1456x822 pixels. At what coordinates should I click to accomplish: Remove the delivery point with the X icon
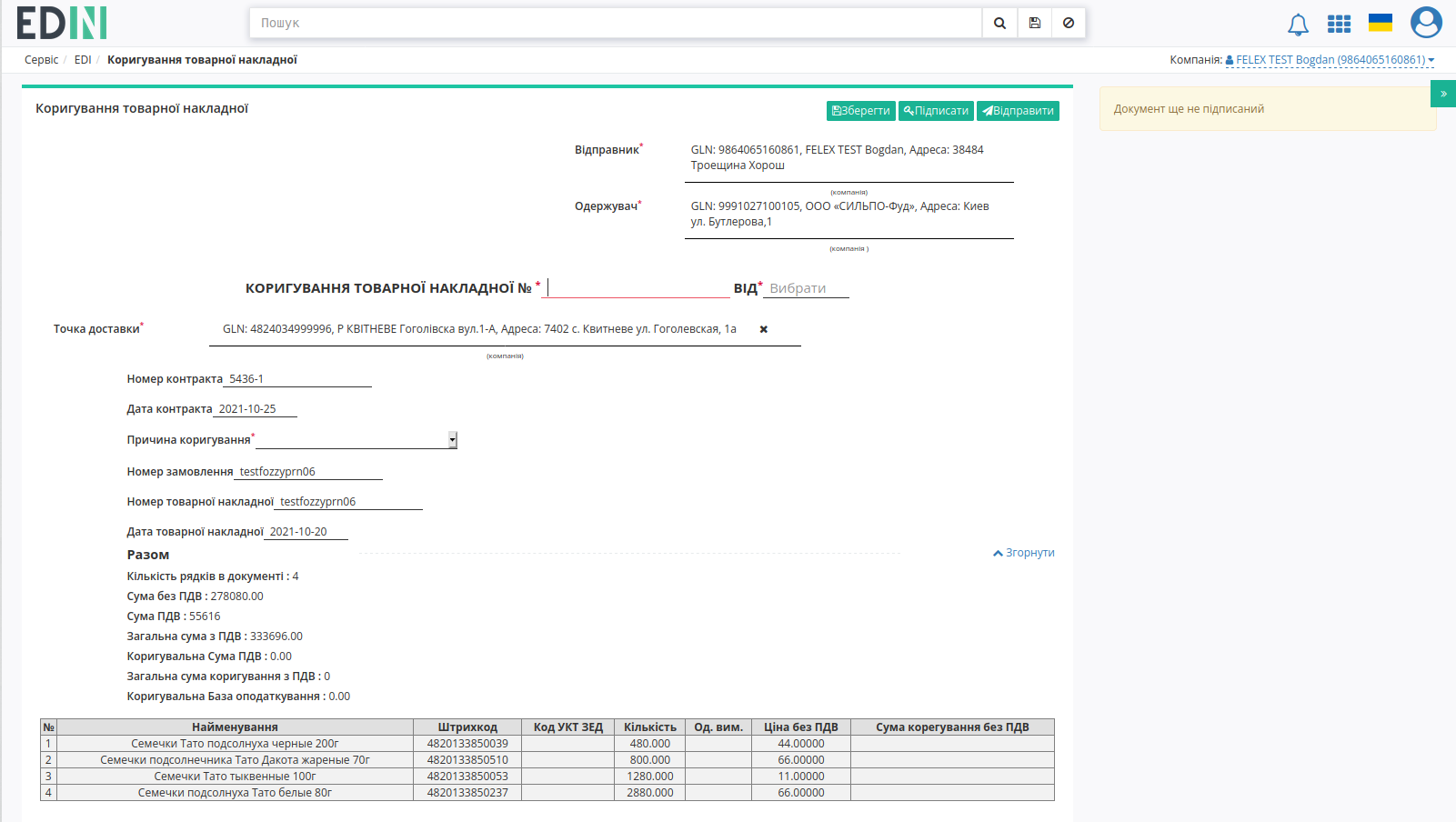click(764, 329)
